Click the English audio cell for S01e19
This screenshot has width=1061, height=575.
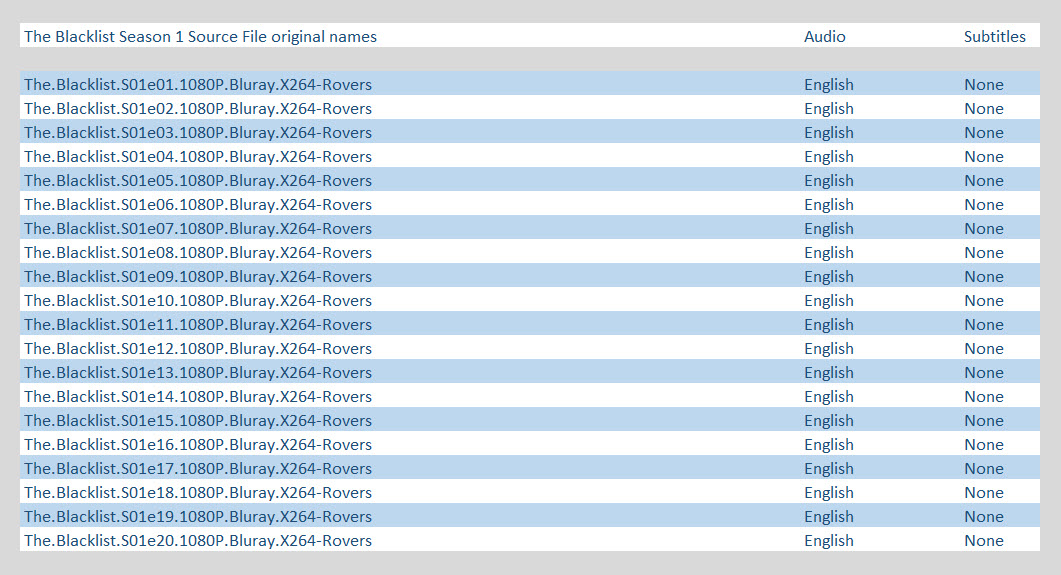coord(829,517)
